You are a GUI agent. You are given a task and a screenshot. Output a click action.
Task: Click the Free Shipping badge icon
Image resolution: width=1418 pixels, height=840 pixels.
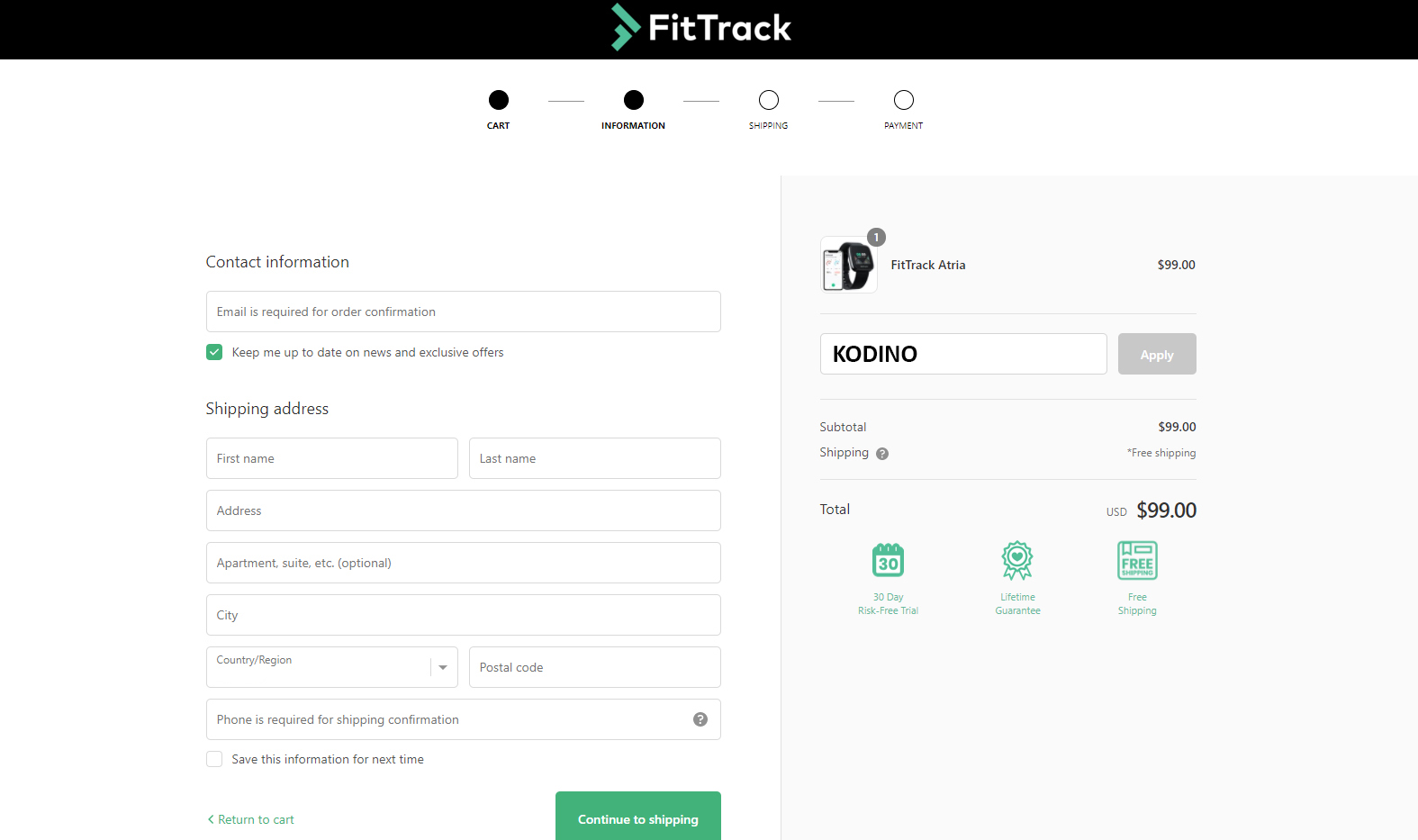coord(1137,560)
